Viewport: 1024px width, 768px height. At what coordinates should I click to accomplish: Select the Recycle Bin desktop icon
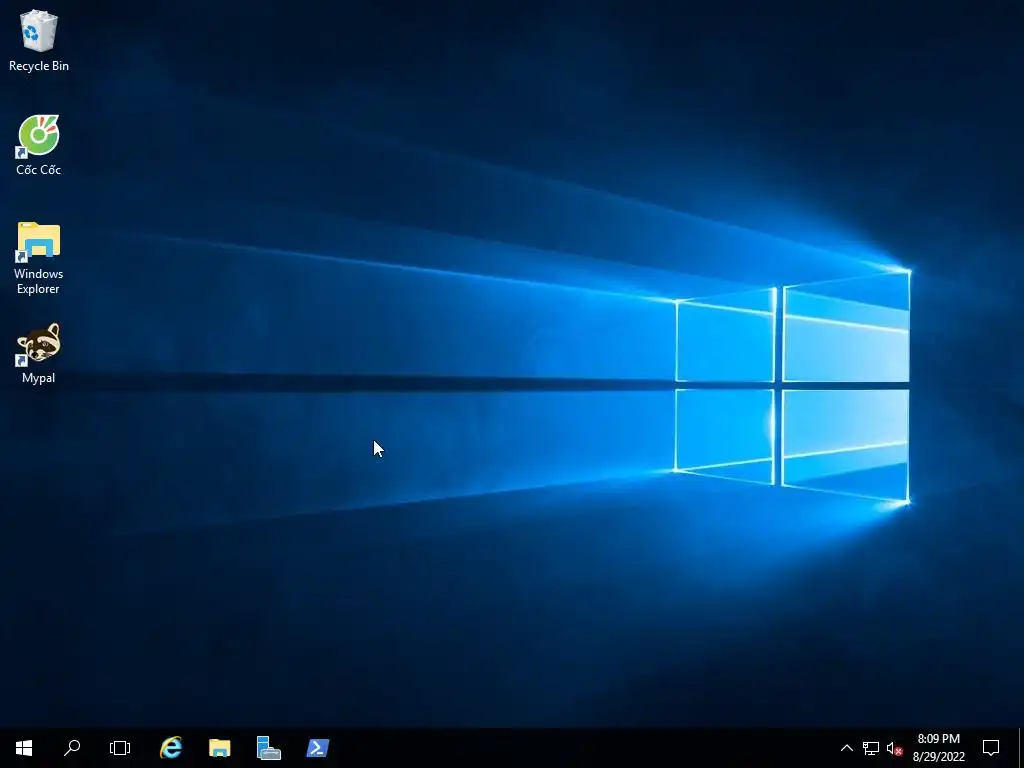pos(39,40)
